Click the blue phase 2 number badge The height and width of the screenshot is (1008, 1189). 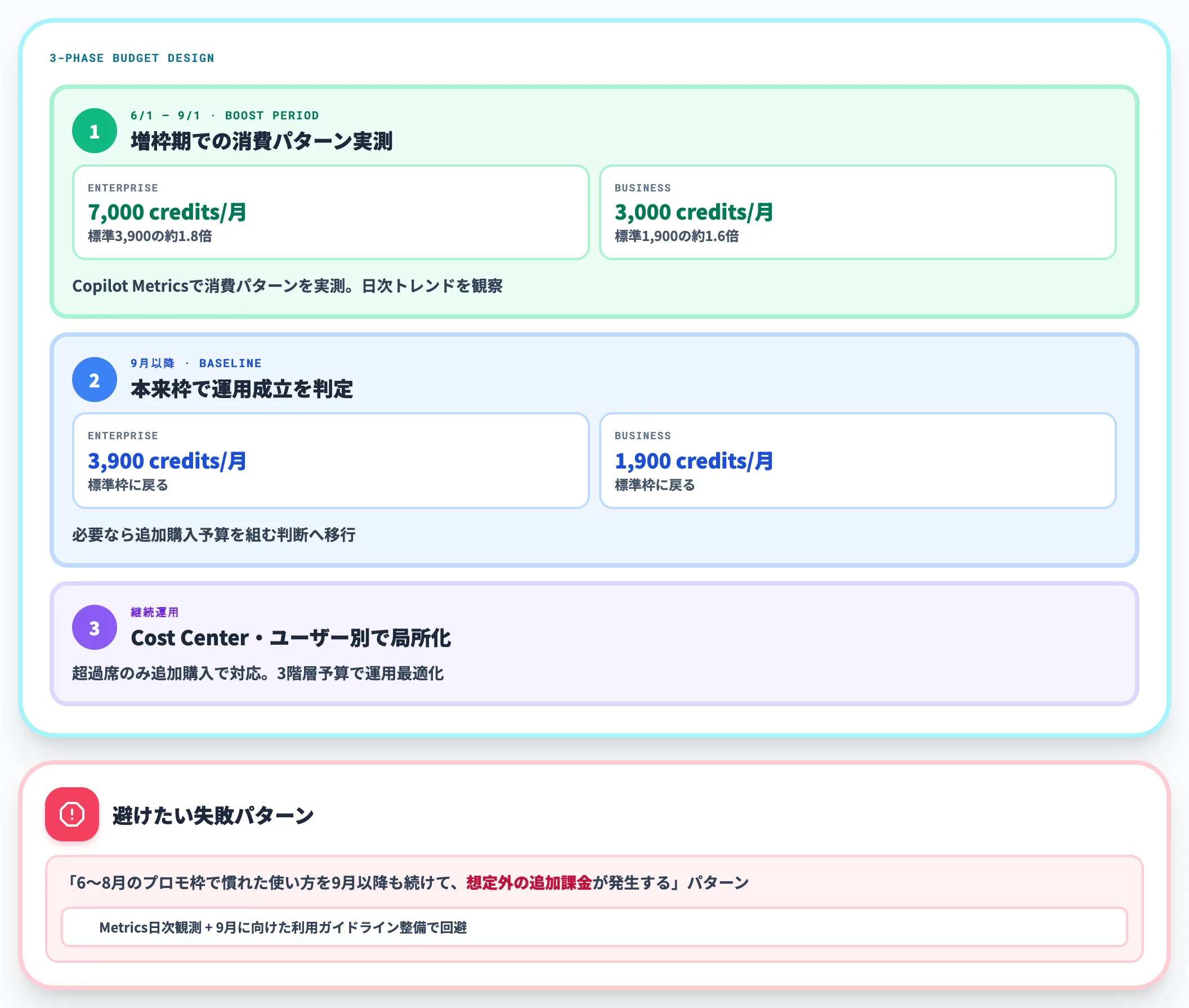tap(94, 380)
